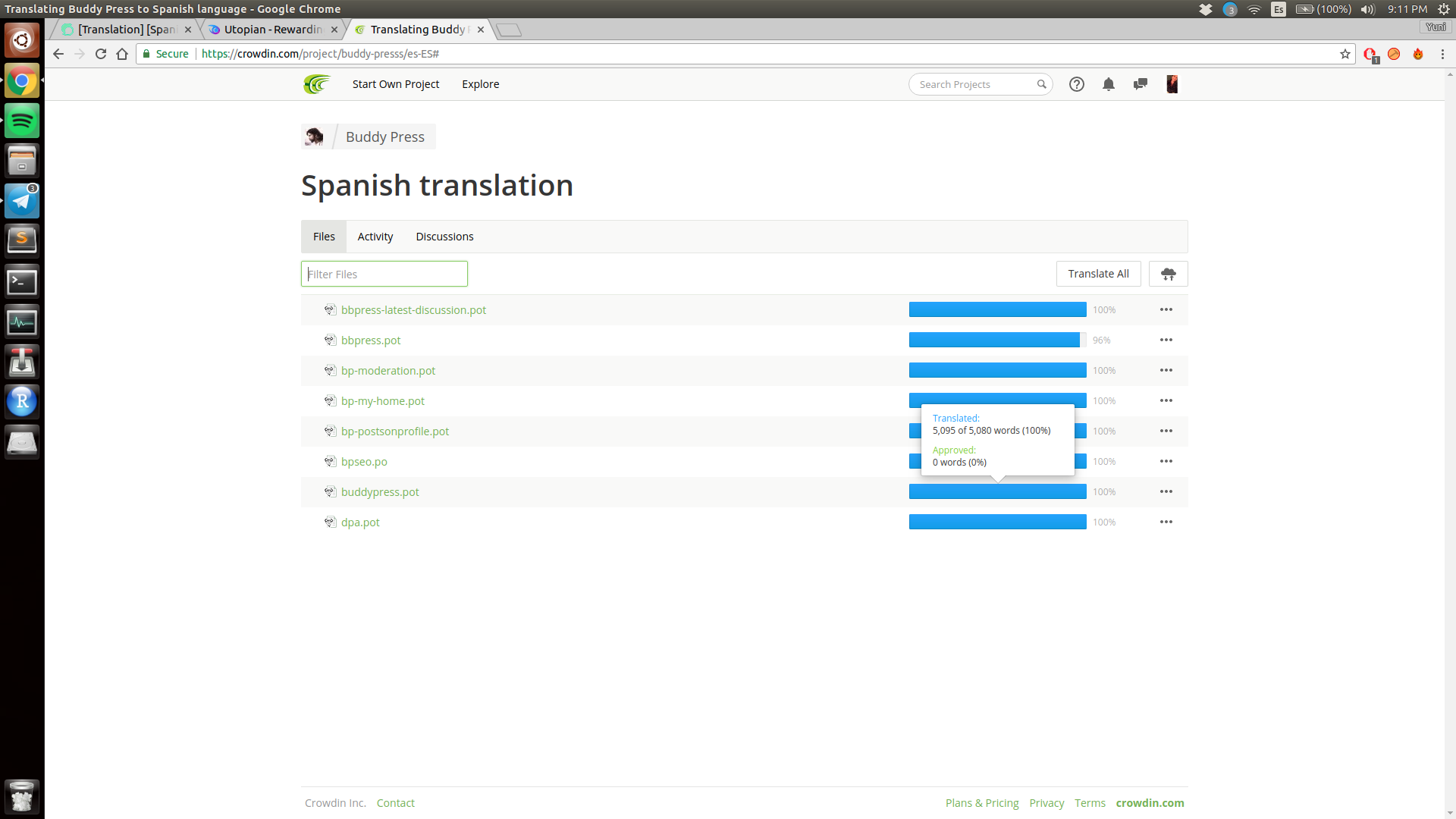Switch to the Activity tab

[375, 237]
